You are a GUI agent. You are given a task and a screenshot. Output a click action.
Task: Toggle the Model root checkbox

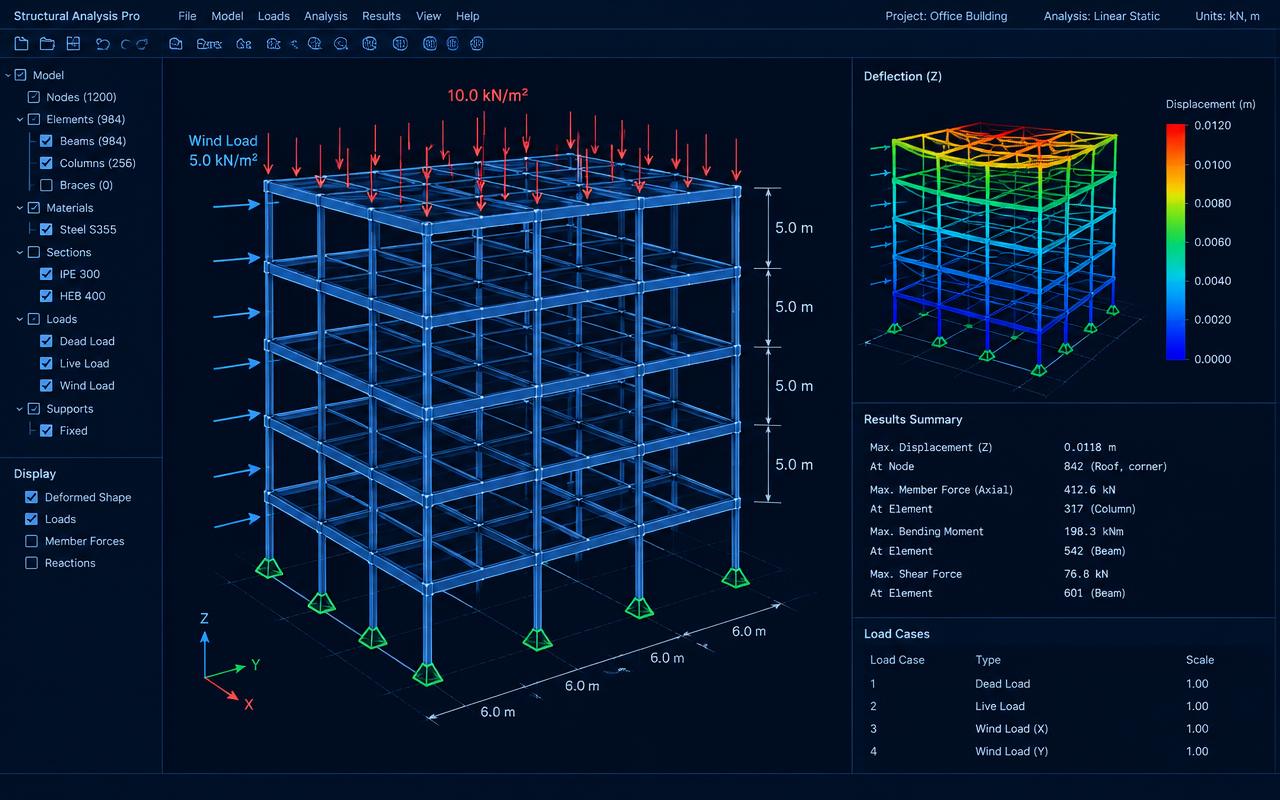20,75
